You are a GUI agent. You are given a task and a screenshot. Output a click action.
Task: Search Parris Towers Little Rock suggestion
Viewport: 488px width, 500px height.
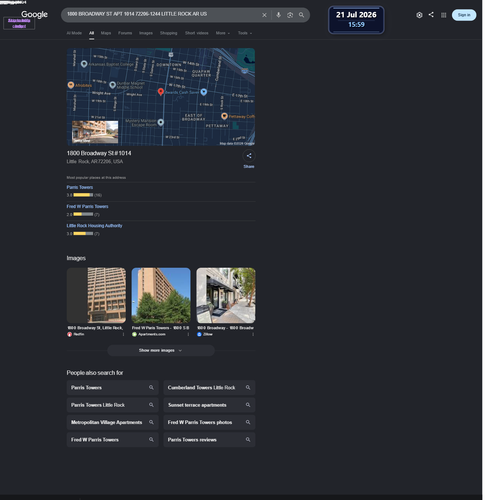113,405
